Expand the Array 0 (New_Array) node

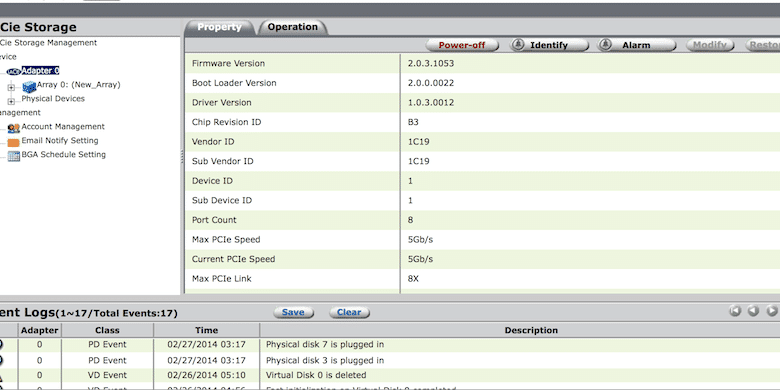point(11,88)
